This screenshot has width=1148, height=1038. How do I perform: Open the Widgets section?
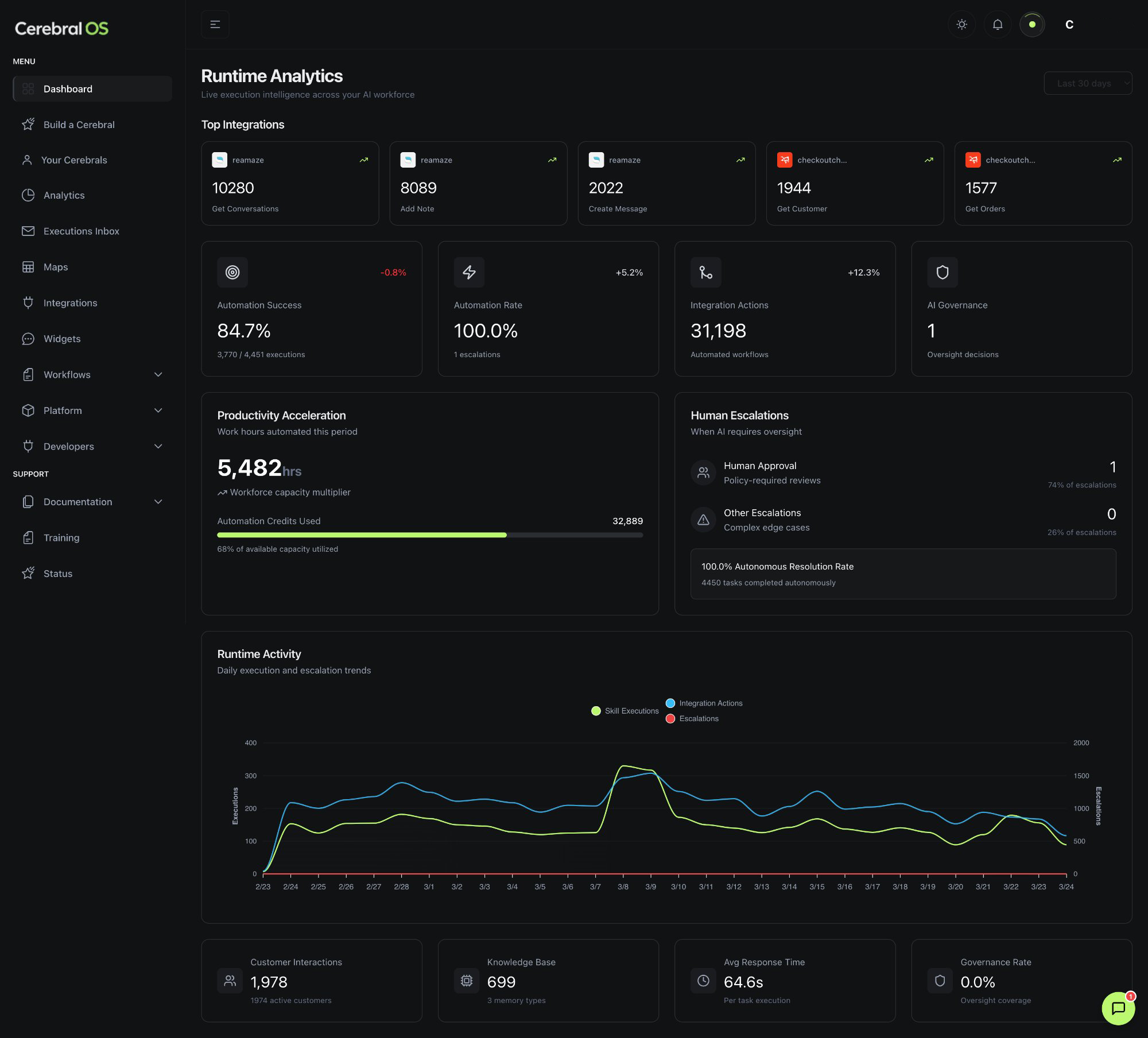(x=61, y=339)
